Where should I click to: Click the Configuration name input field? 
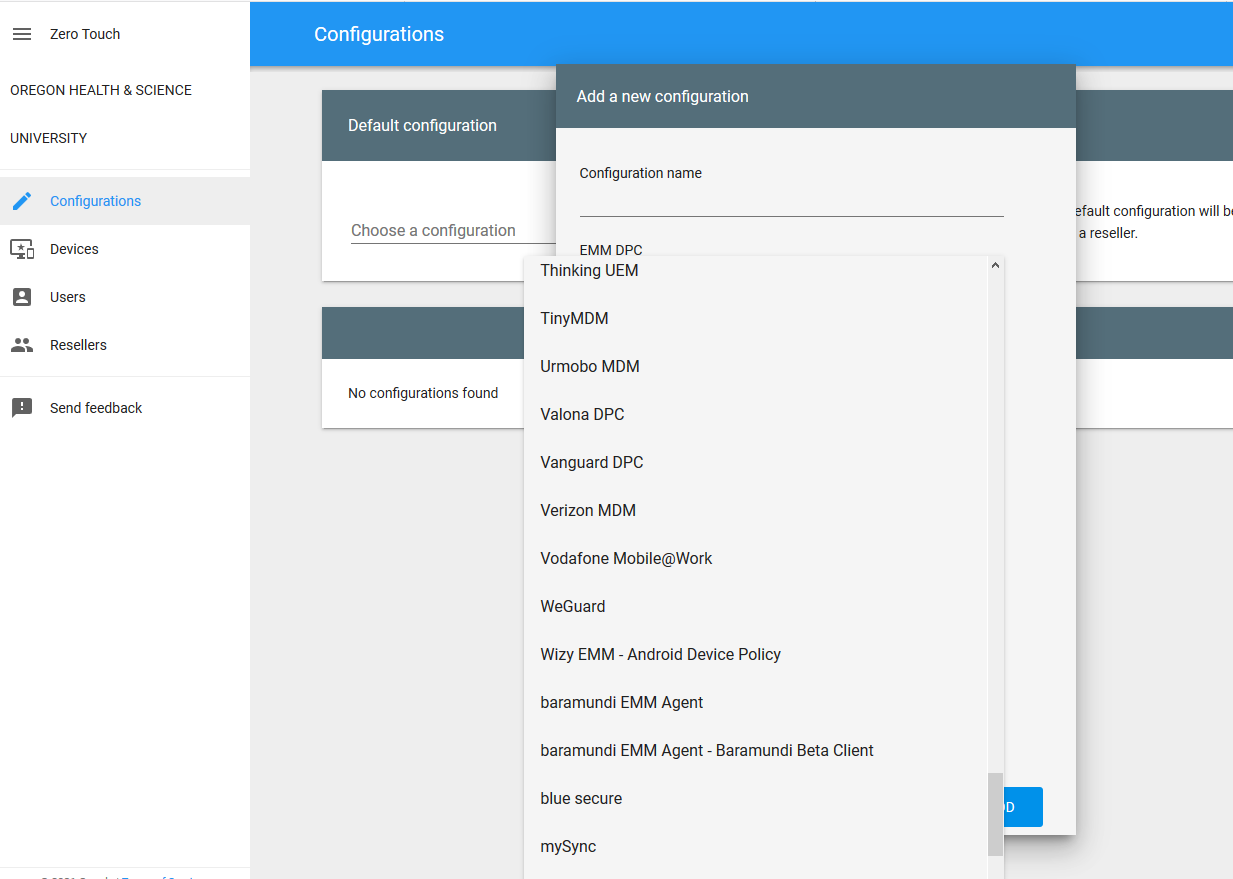[791, 201]
